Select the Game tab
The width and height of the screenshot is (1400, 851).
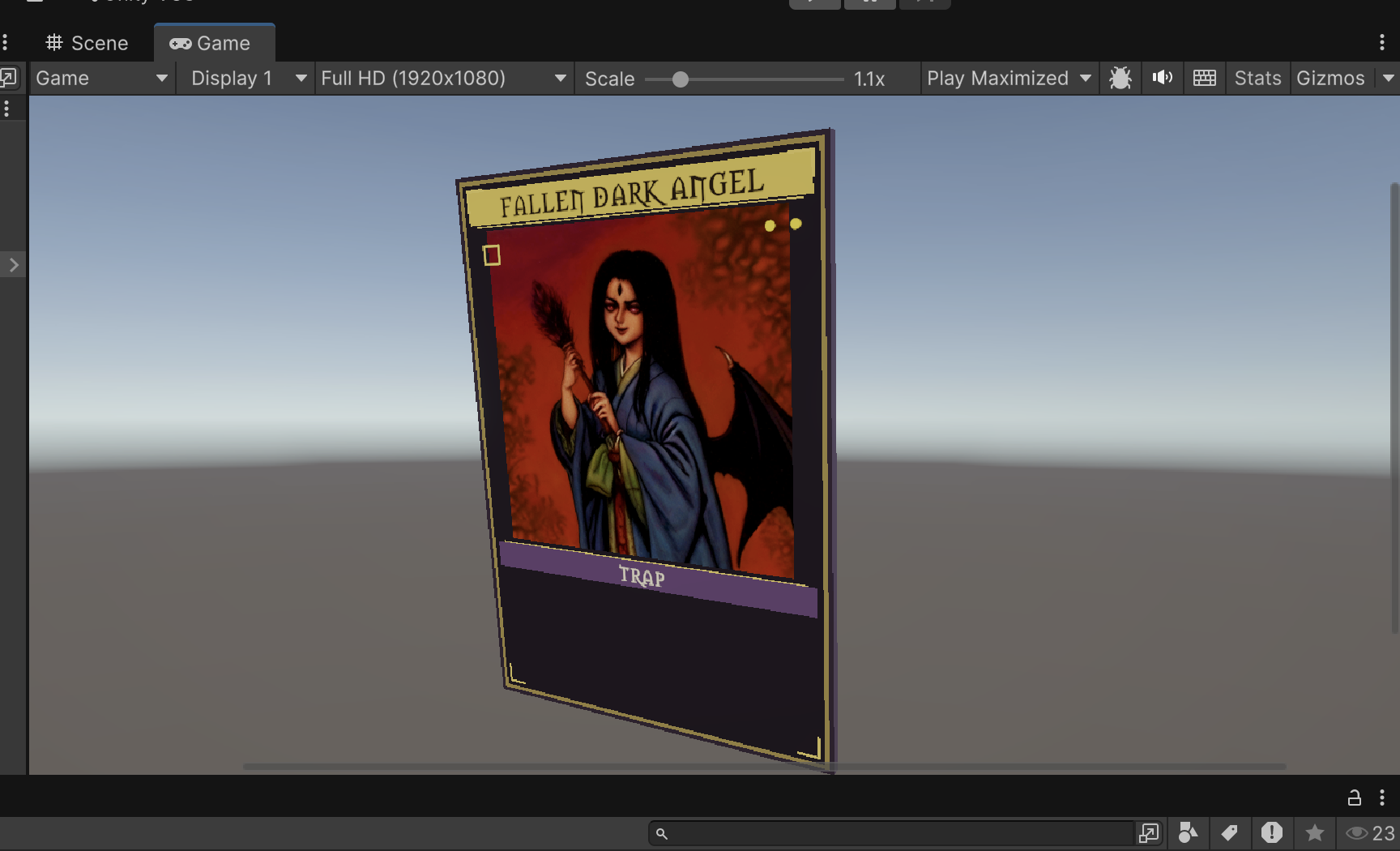tap(214, 43)
